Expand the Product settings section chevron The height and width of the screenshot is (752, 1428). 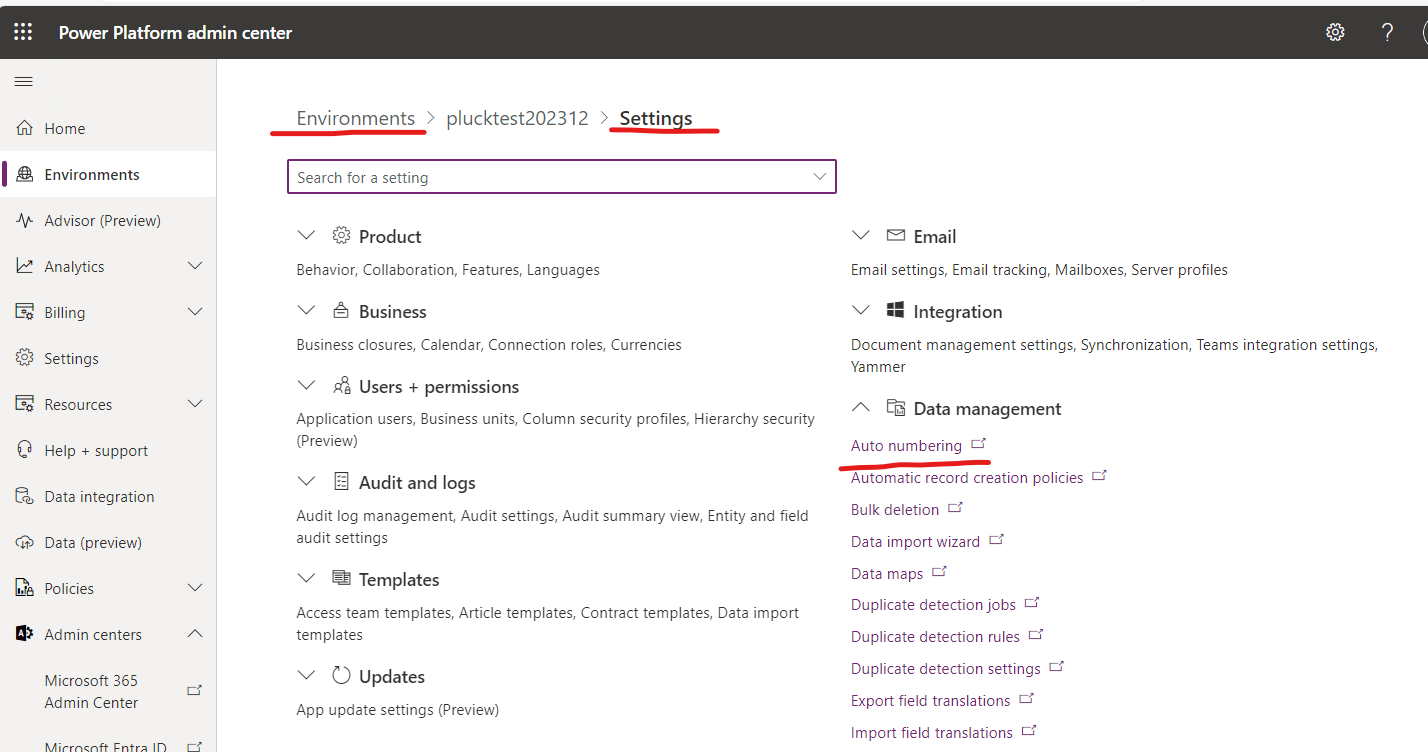306,236
